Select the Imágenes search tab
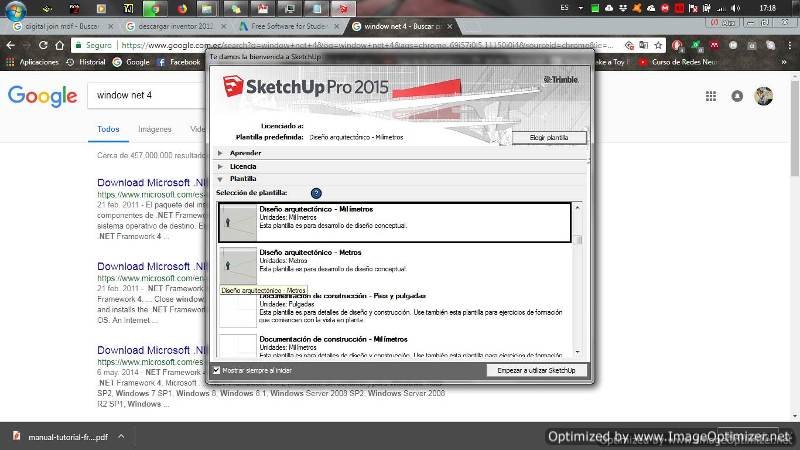Screen dimensions: 800x450 (155, 130)
